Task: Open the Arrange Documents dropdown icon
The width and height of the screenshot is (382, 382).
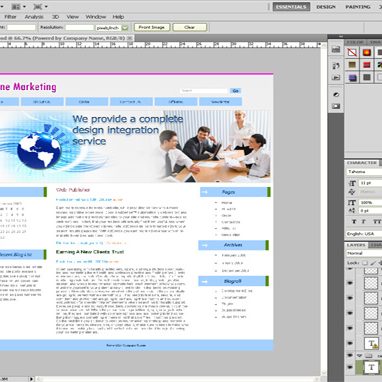Action: pyautogui.click(x=18, y=7)
